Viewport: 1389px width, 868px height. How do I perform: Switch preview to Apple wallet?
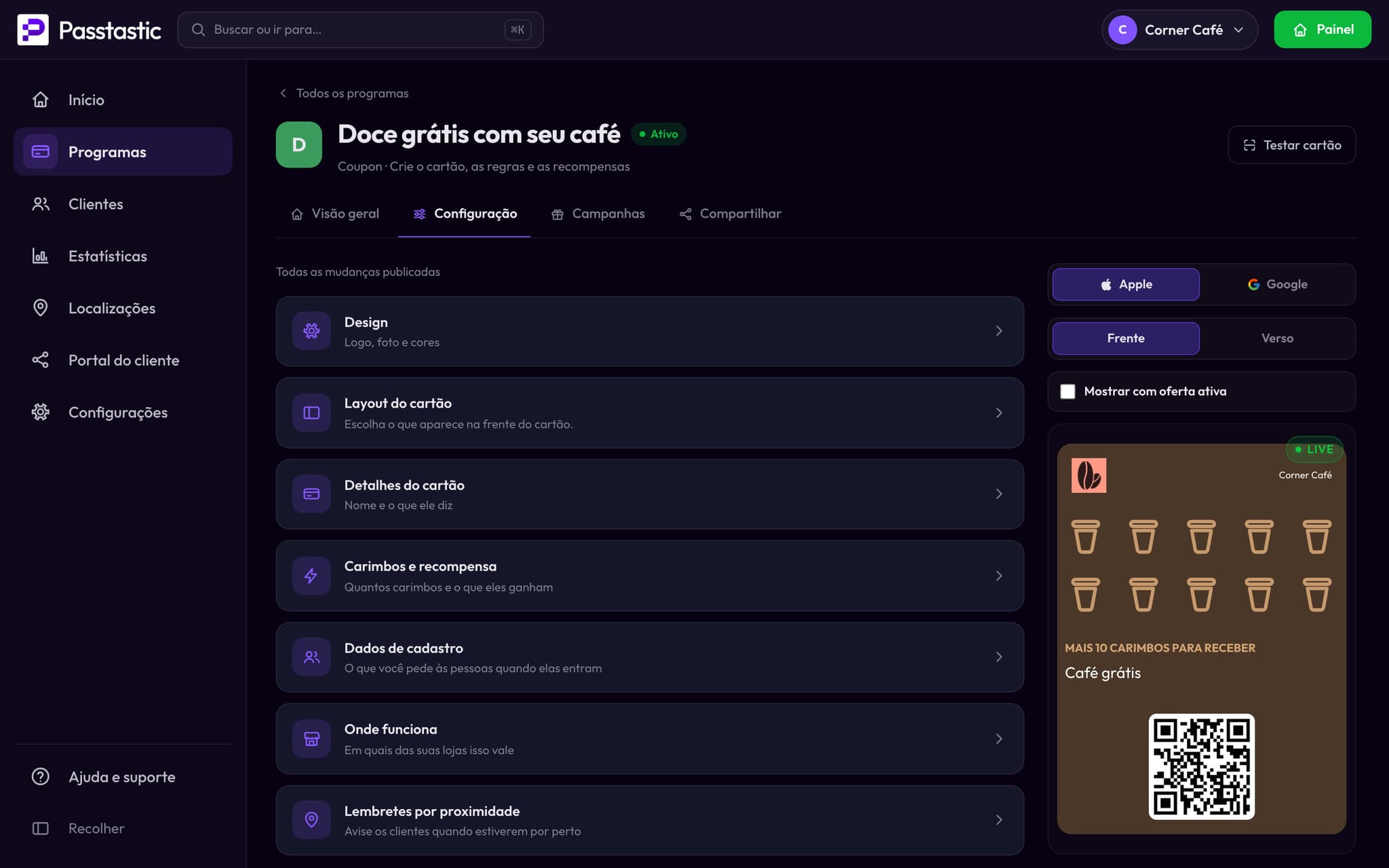(1126, 284)
